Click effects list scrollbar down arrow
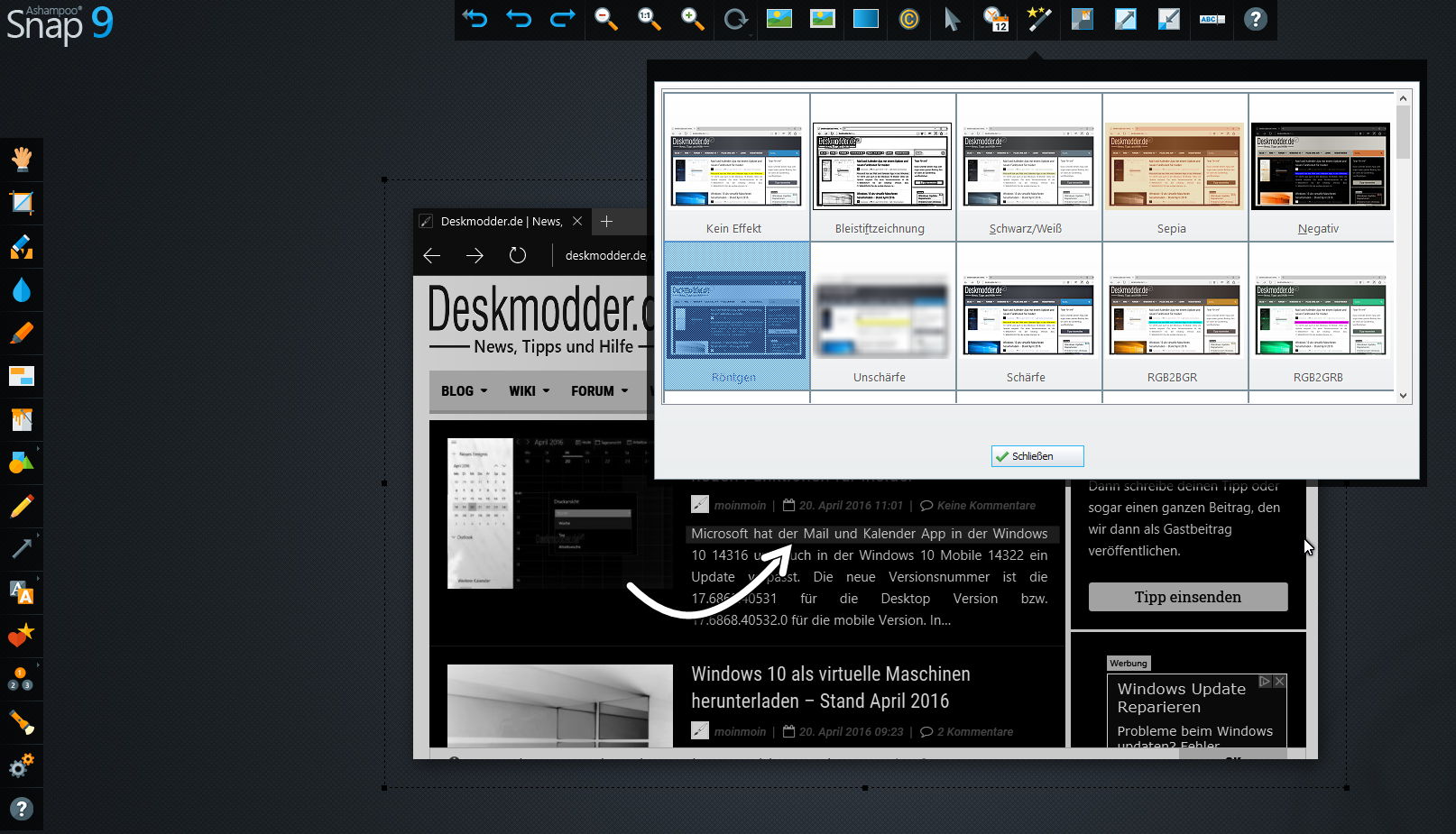The image size is (1456, 834). [x=1403, y=395]
